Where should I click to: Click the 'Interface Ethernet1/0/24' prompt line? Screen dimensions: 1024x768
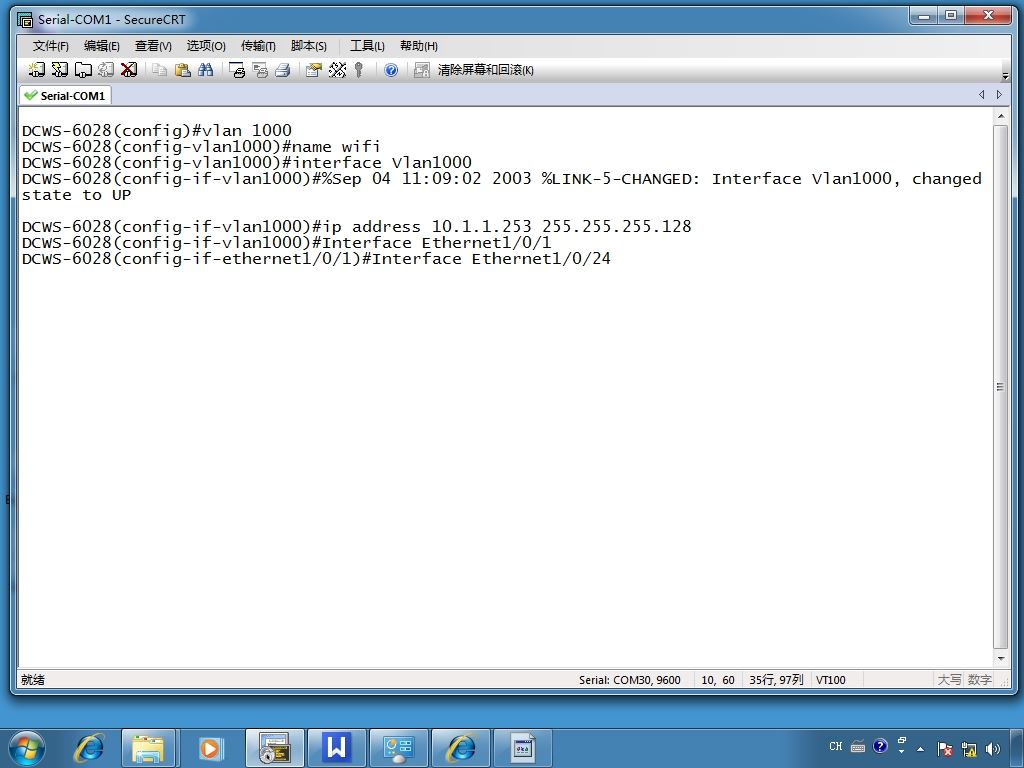point(316,259)
